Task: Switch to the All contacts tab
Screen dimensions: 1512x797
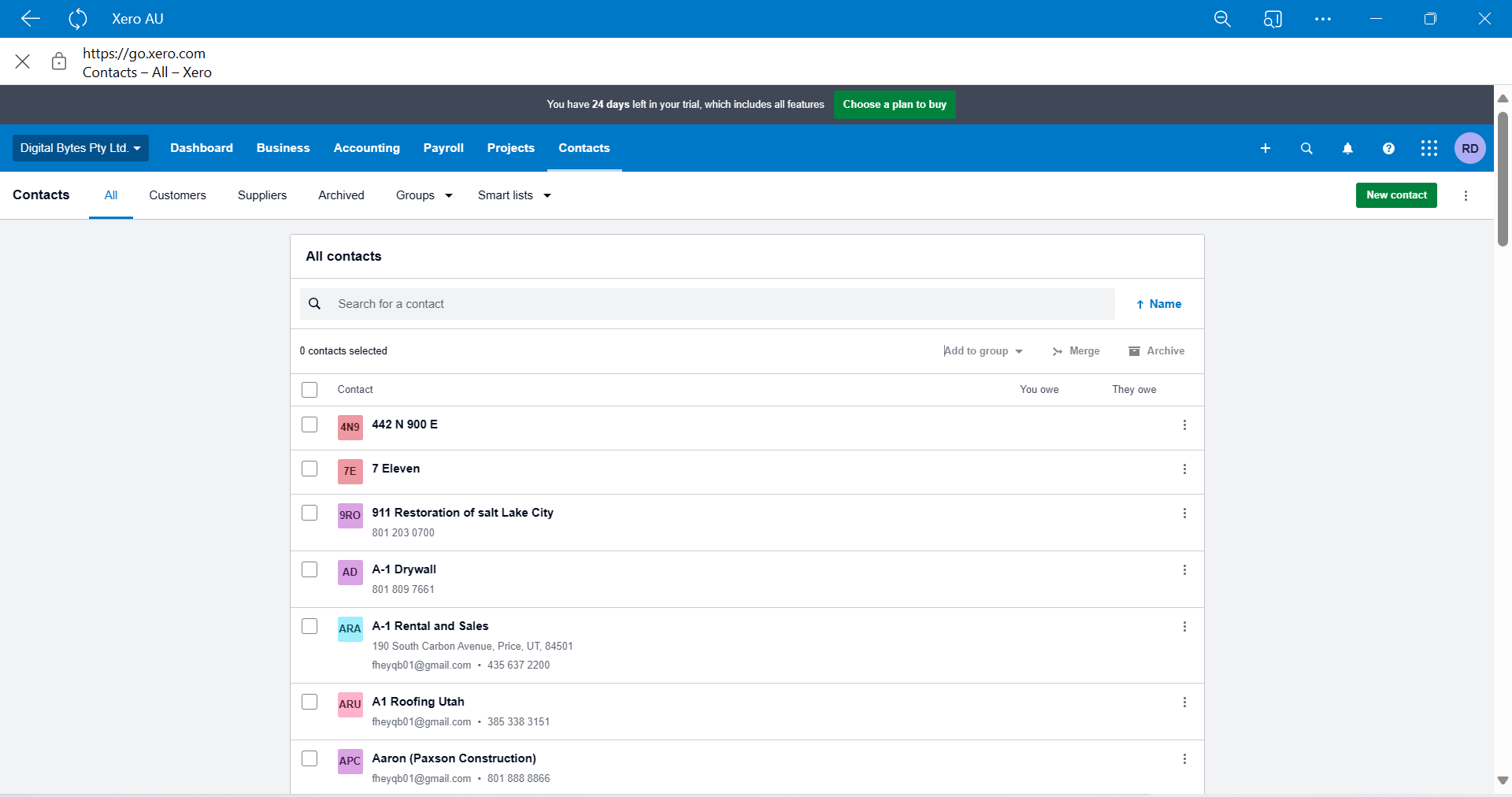Action: click(111, 195)
